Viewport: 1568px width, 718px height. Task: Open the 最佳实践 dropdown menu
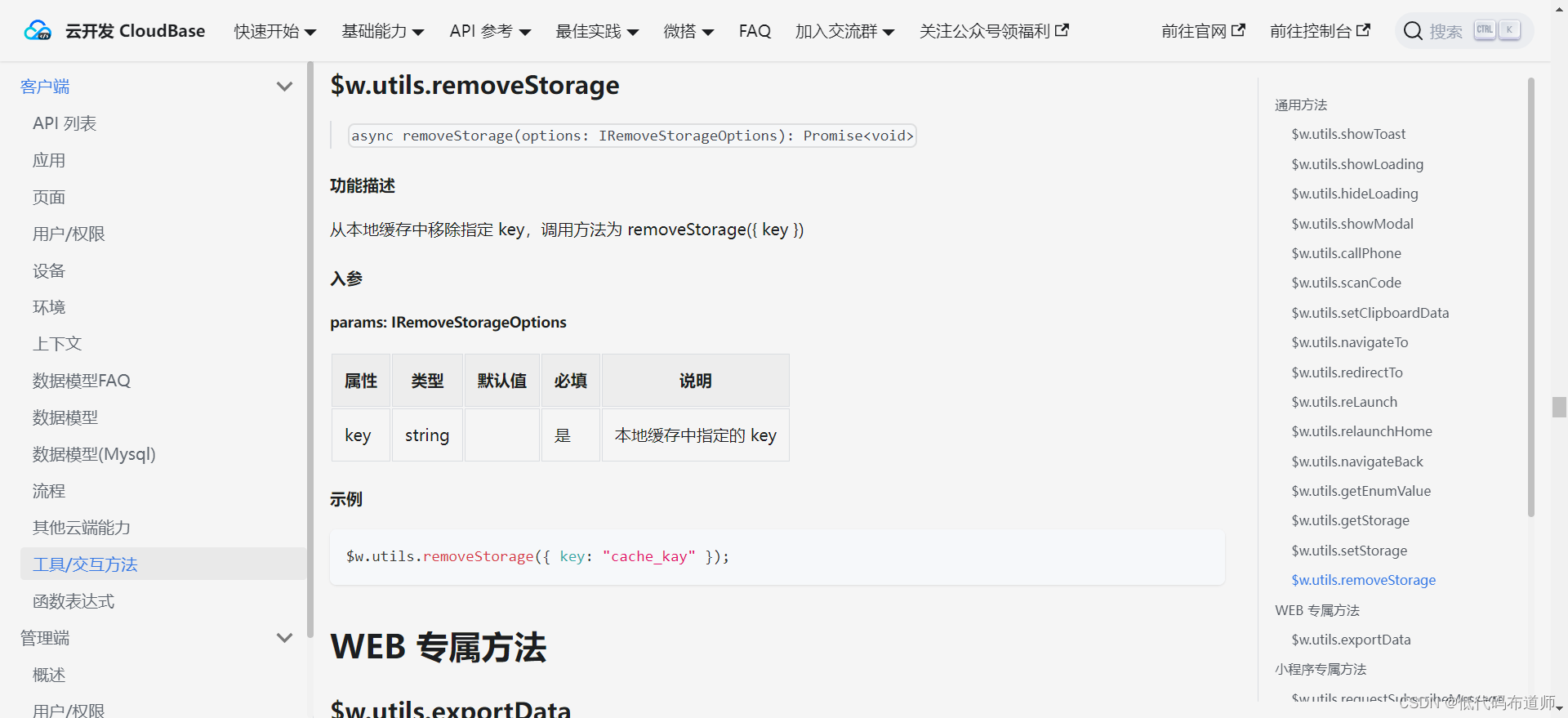pos(597,31)
